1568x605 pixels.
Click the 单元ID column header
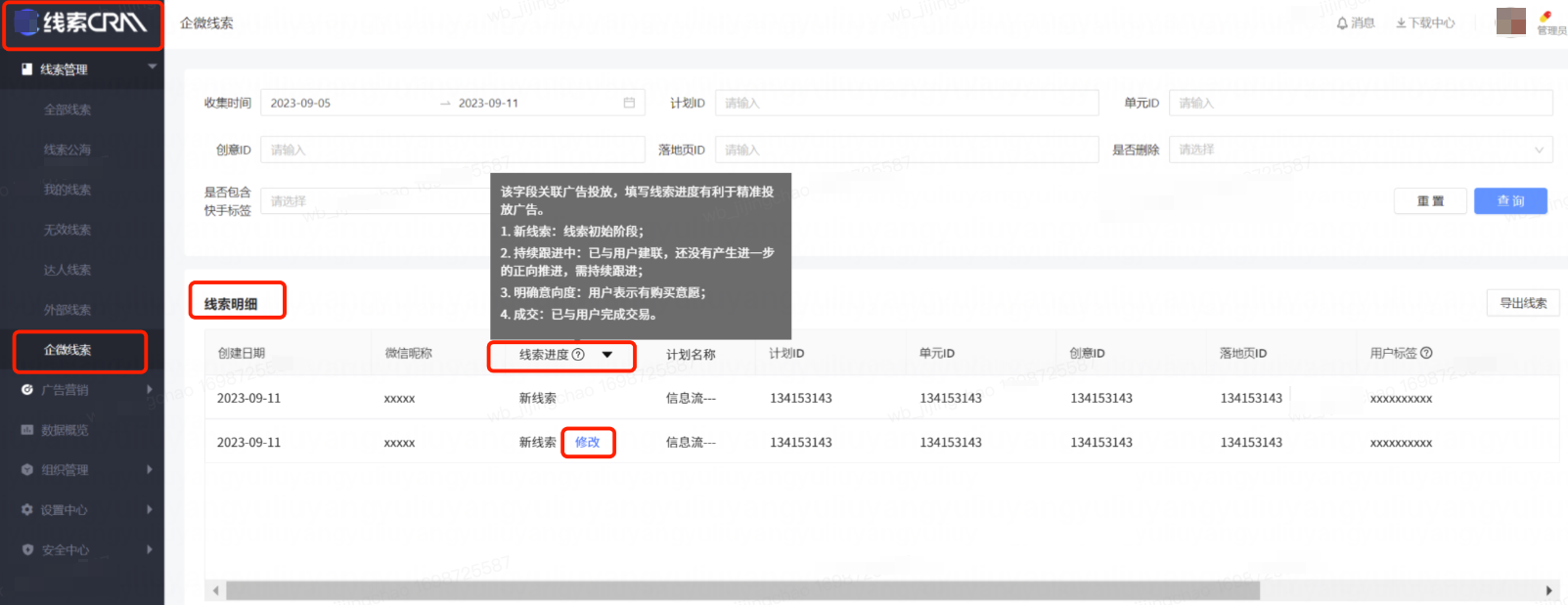[x=937, y=353]
